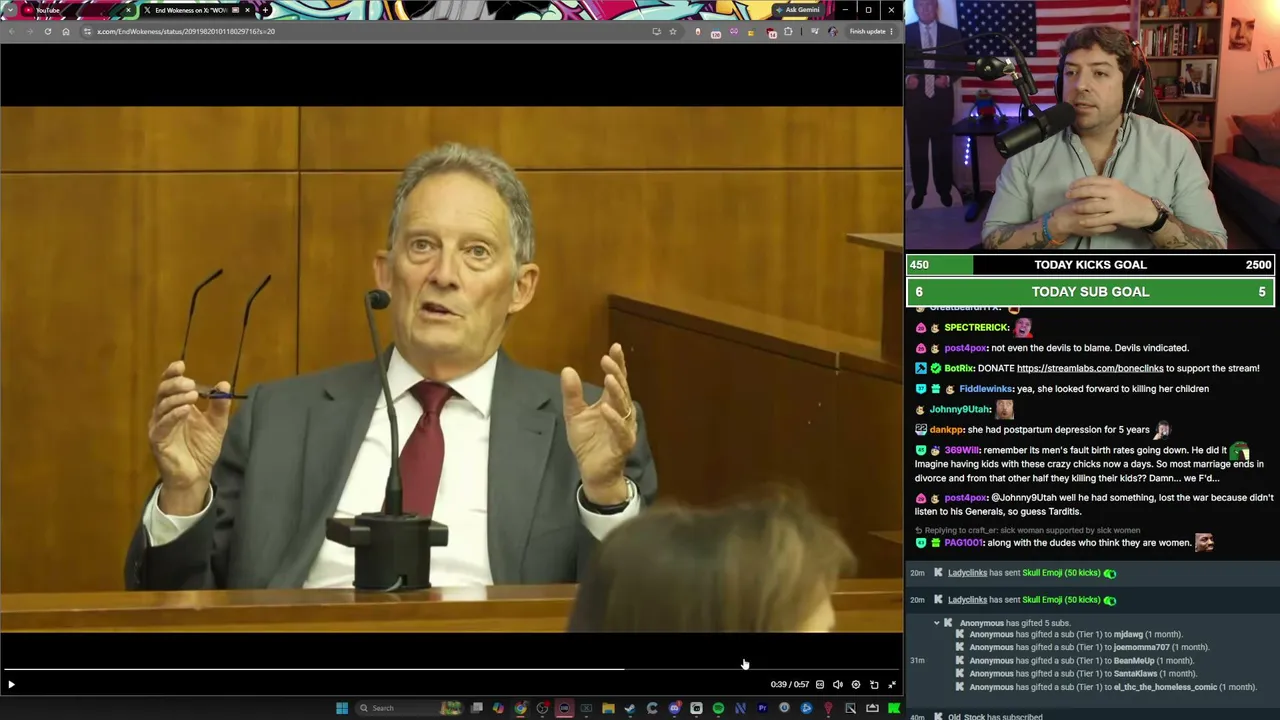Play the paused X video
The image size is (1280, 720).
(11, 685)
